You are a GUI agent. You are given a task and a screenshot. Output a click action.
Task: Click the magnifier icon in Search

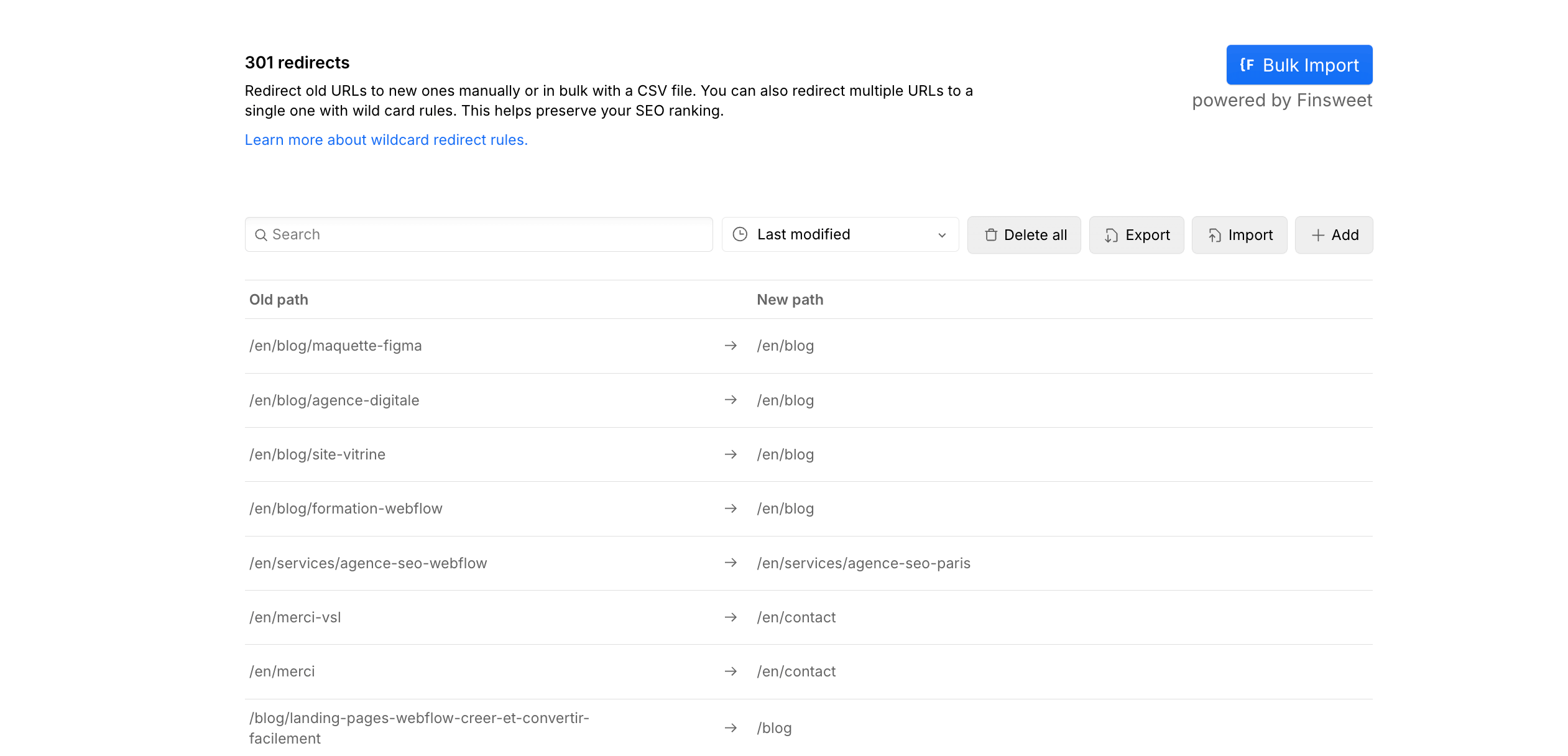tap(261, 235)
